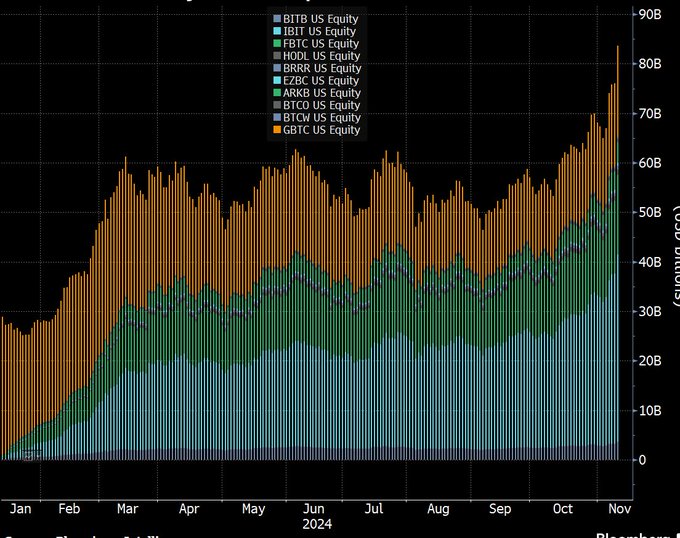Click the Jun x-axis label
Screen dimensions: 680x538
click(313, 509)
